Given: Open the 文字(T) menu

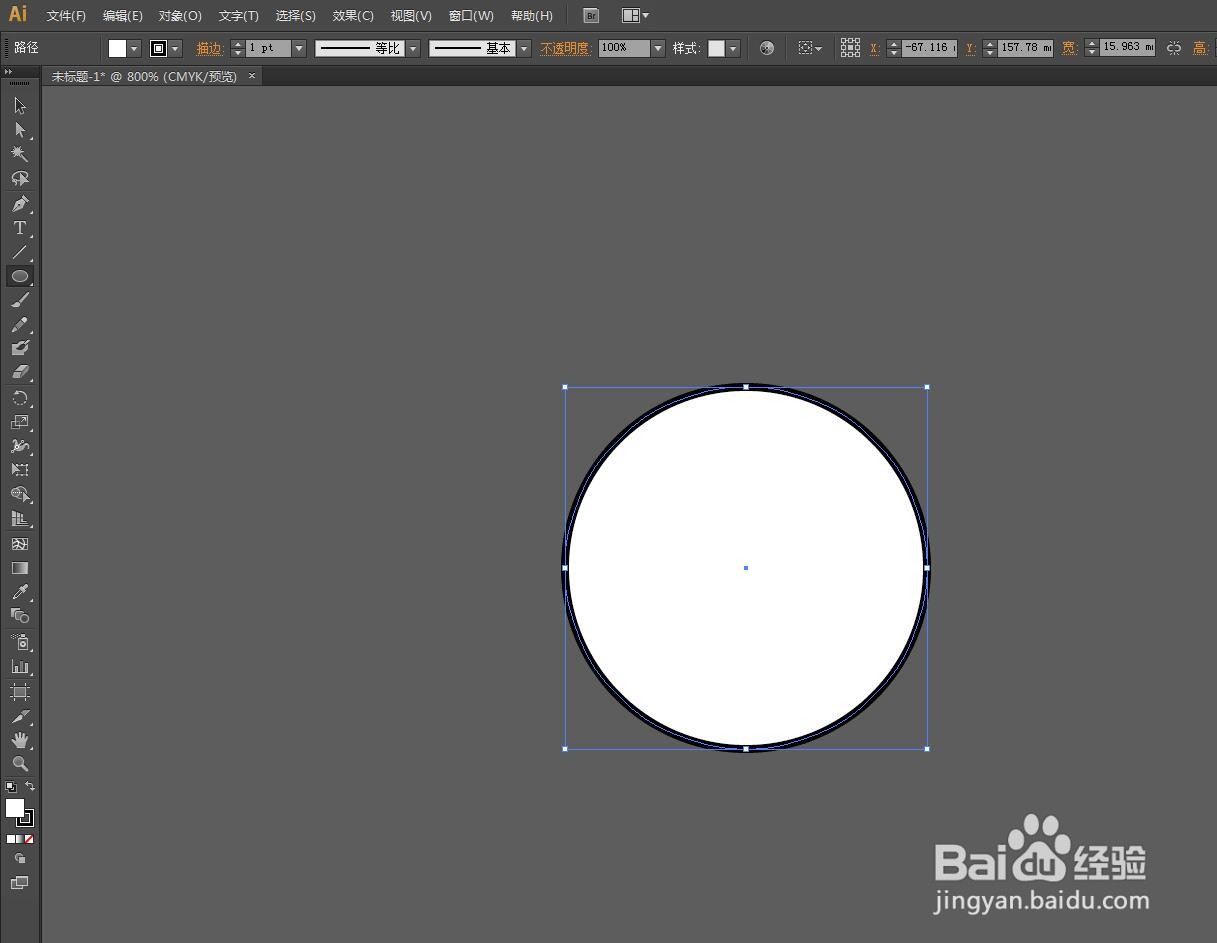Looking at the screenshot, I should tap(238, 16).
